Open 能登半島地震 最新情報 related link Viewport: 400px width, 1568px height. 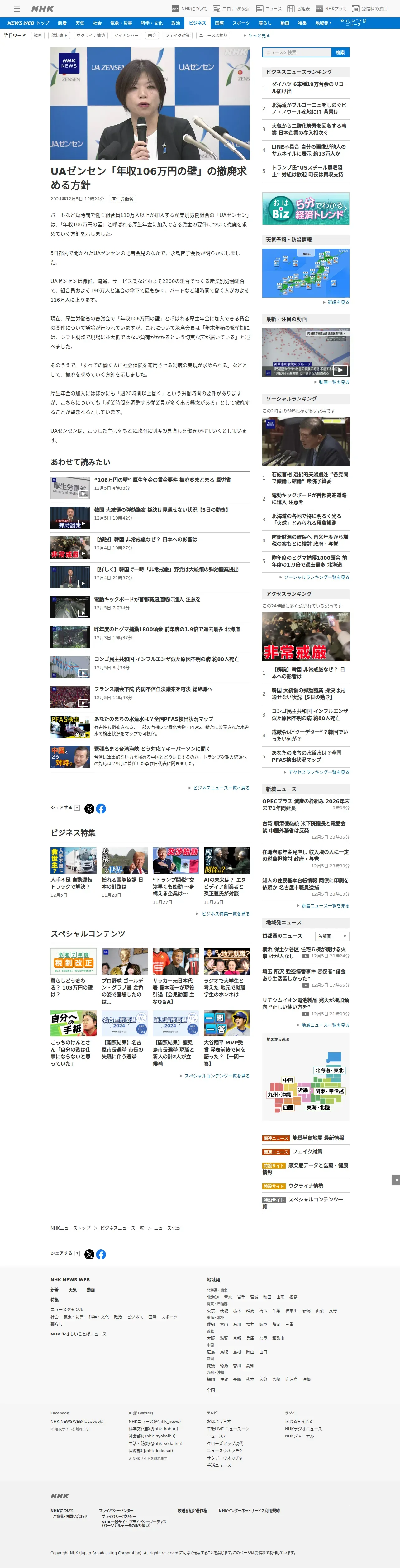[318, 1138]
